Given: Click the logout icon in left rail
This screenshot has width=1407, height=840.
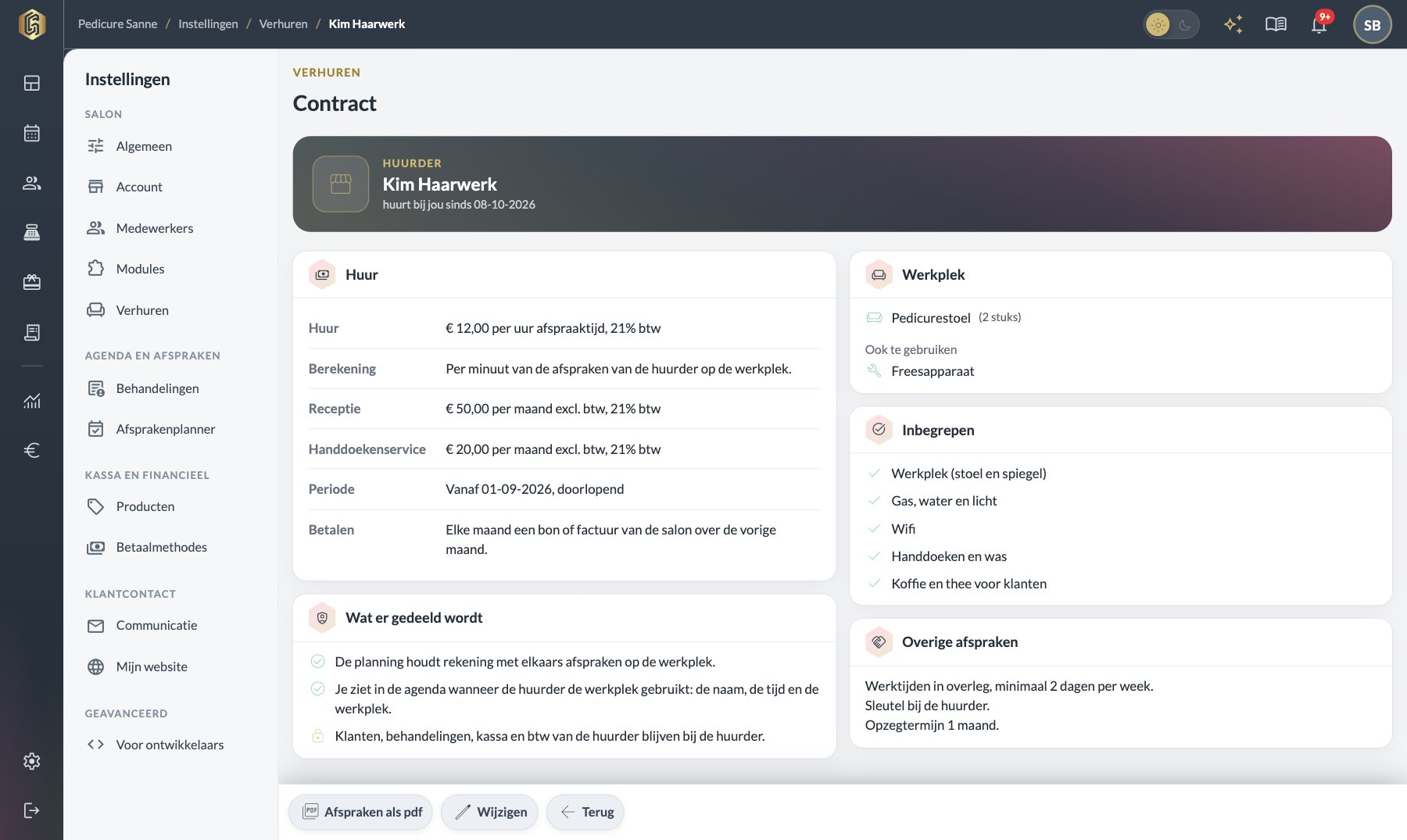Looking at the screenshot, I should tap(32, 810).
